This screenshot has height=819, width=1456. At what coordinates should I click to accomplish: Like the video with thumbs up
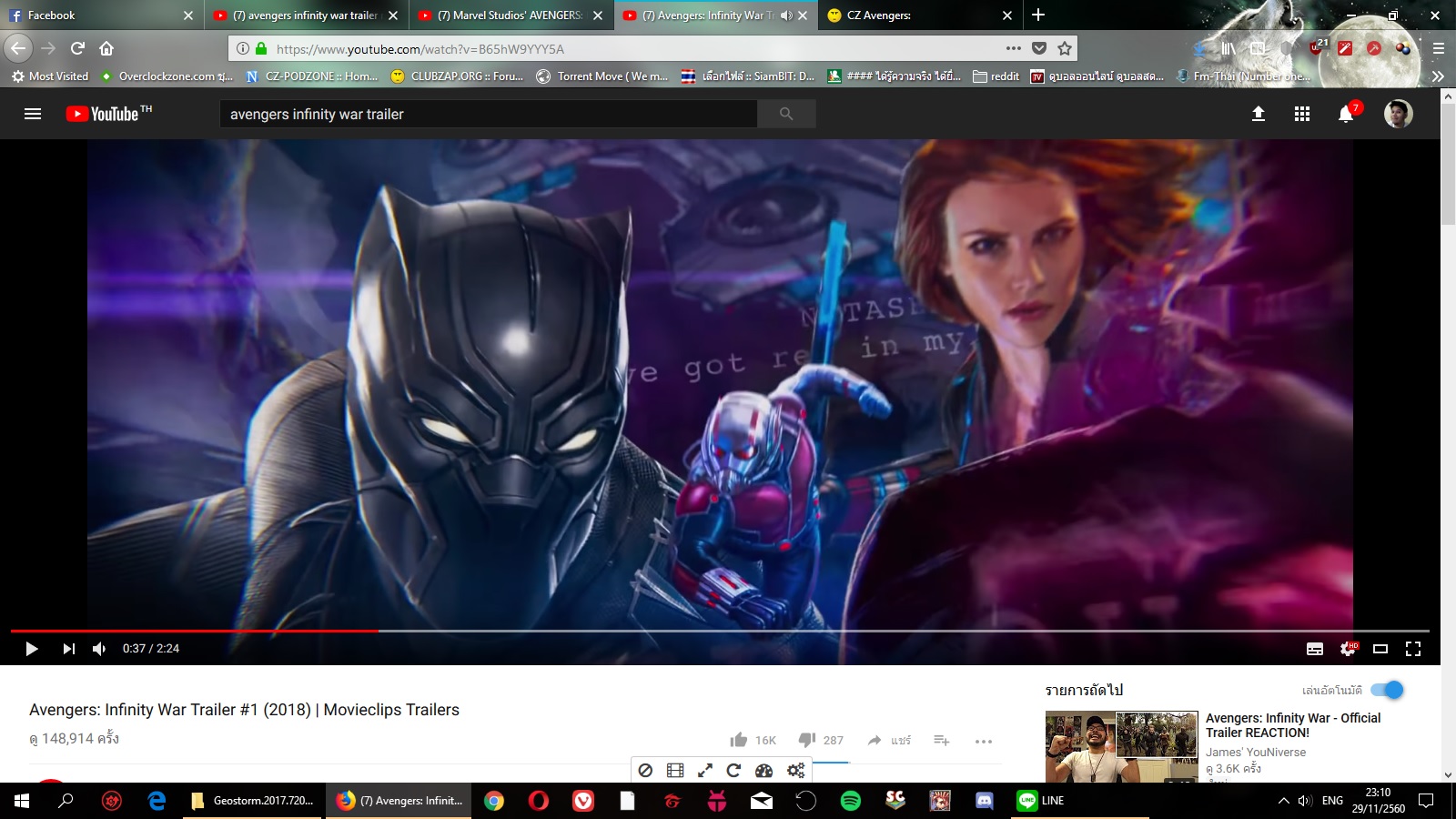(x=738, y=740)
